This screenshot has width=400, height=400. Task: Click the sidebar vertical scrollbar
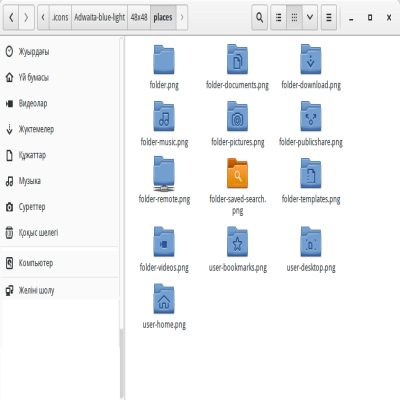(122, 218)
